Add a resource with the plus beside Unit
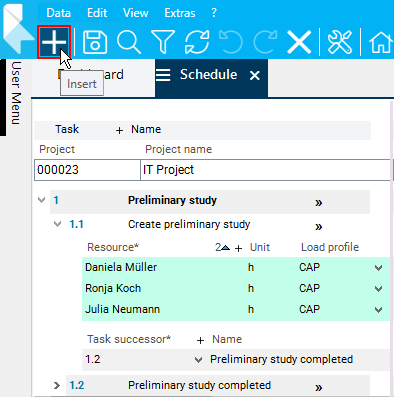This screenshot has height=397, width=394. click(x=238, y=248)
